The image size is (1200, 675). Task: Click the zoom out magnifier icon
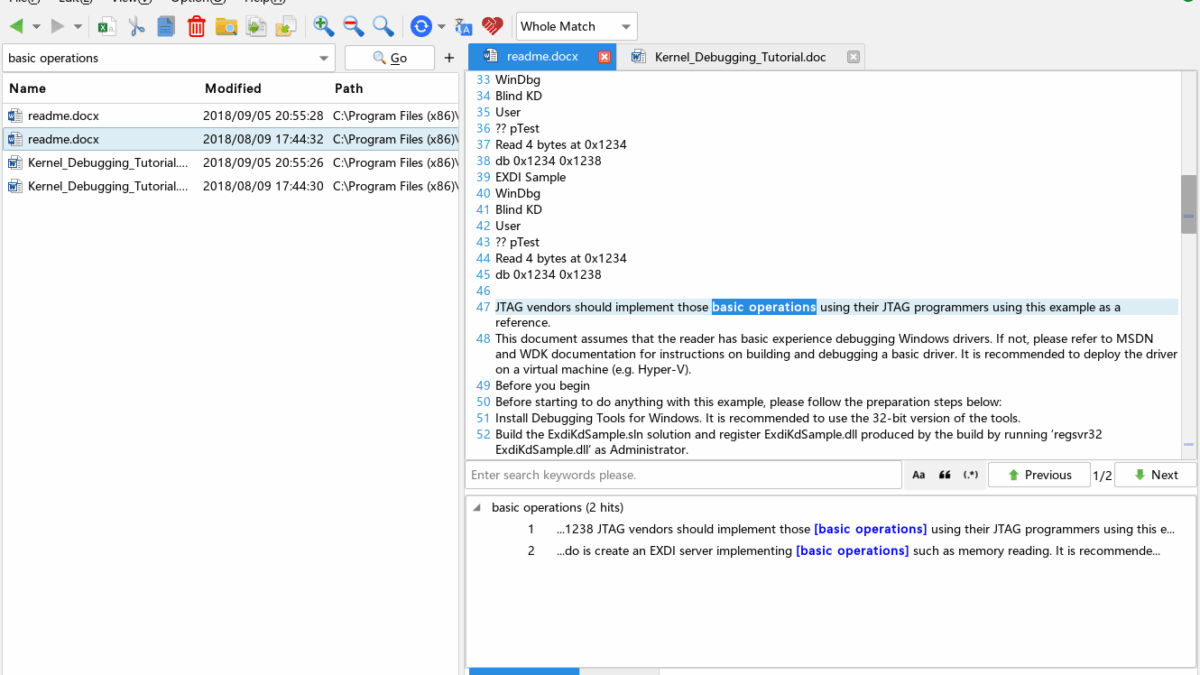[353, 26]
